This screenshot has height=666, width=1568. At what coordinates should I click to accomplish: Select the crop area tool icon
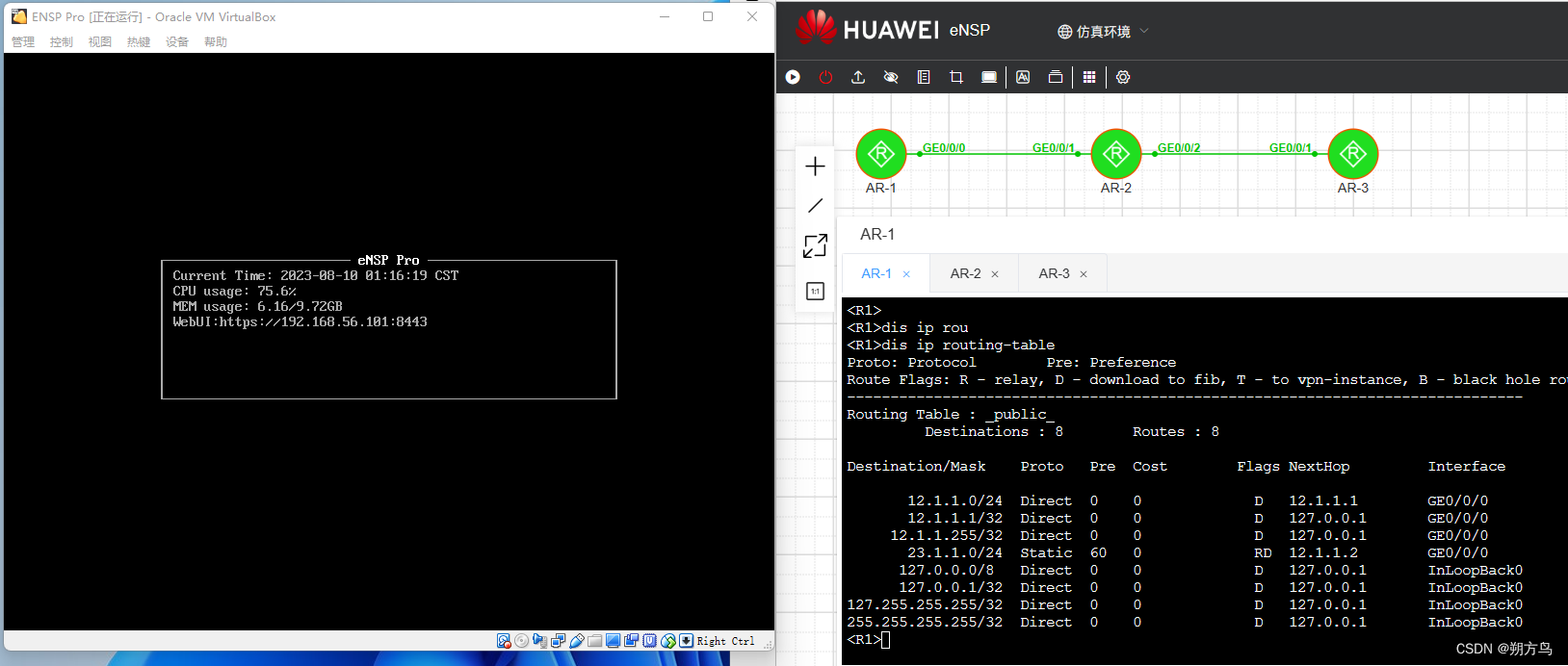point(956,77)
